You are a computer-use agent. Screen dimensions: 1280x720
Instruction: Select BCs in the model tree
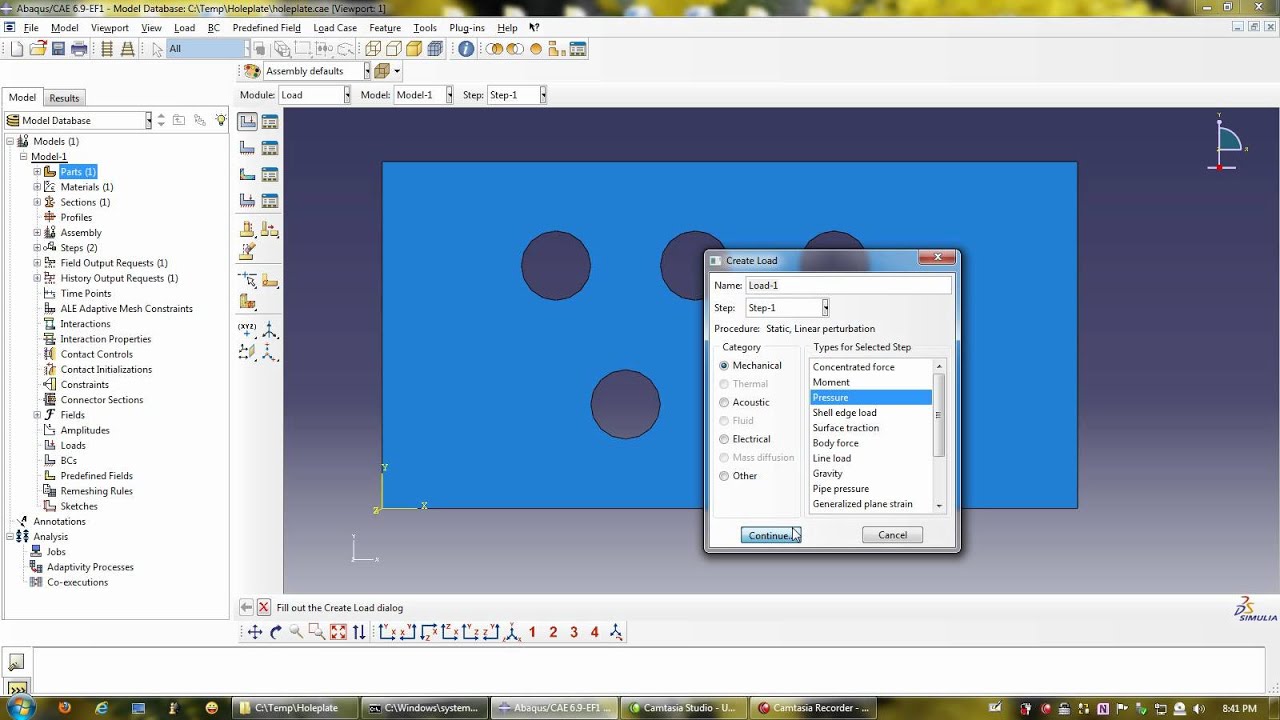[x=68, y=461]
